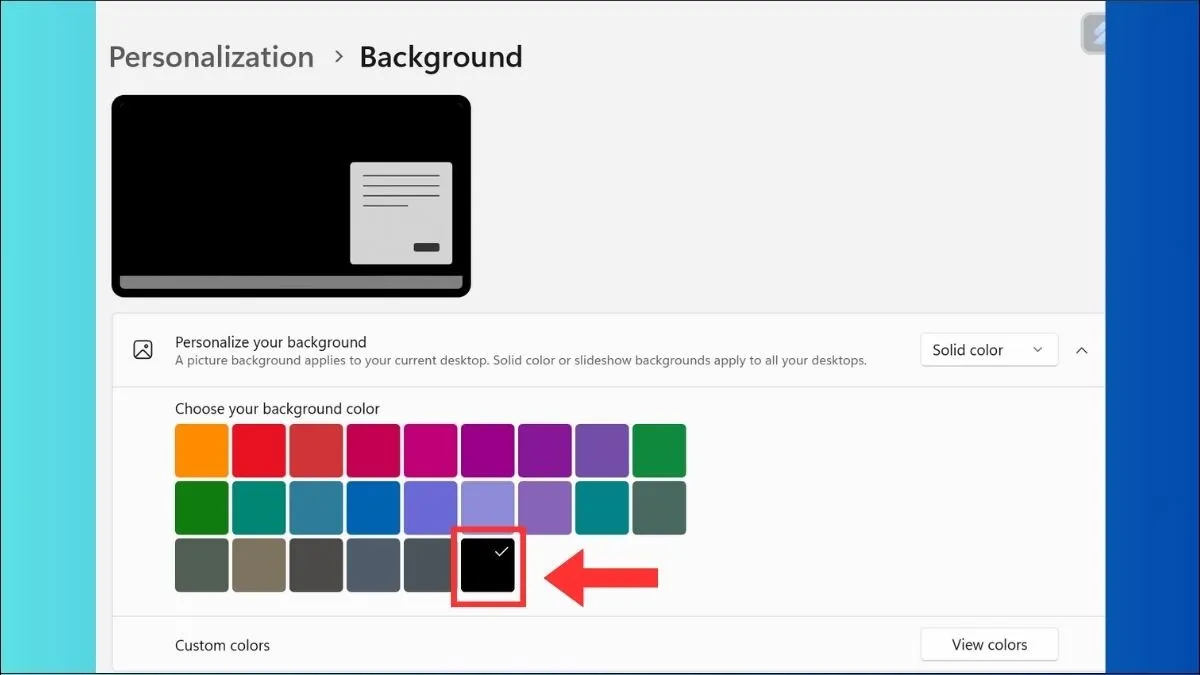Pick the first swatch in the bottom row

pos(202,566)
